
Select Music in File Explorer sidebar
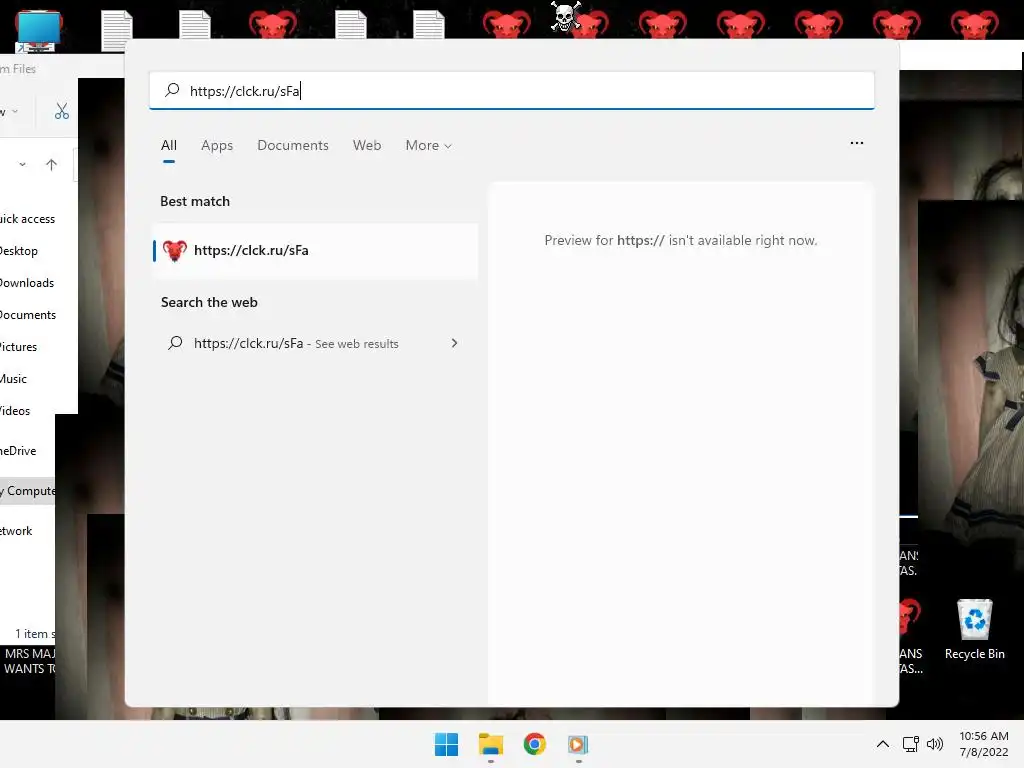[13, 379]
